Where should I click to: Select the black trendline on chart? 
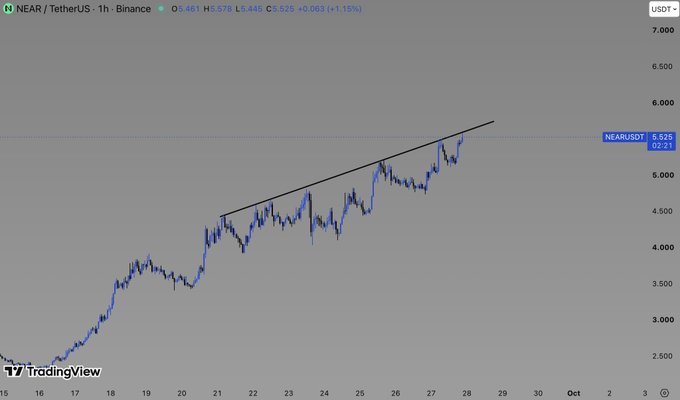click(357, 169)
